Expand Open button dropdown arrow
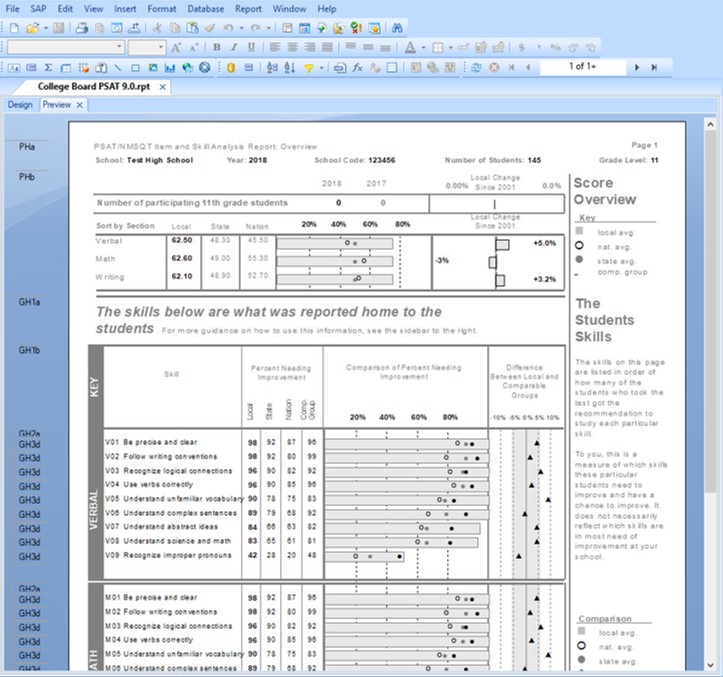 pos(46,28)
